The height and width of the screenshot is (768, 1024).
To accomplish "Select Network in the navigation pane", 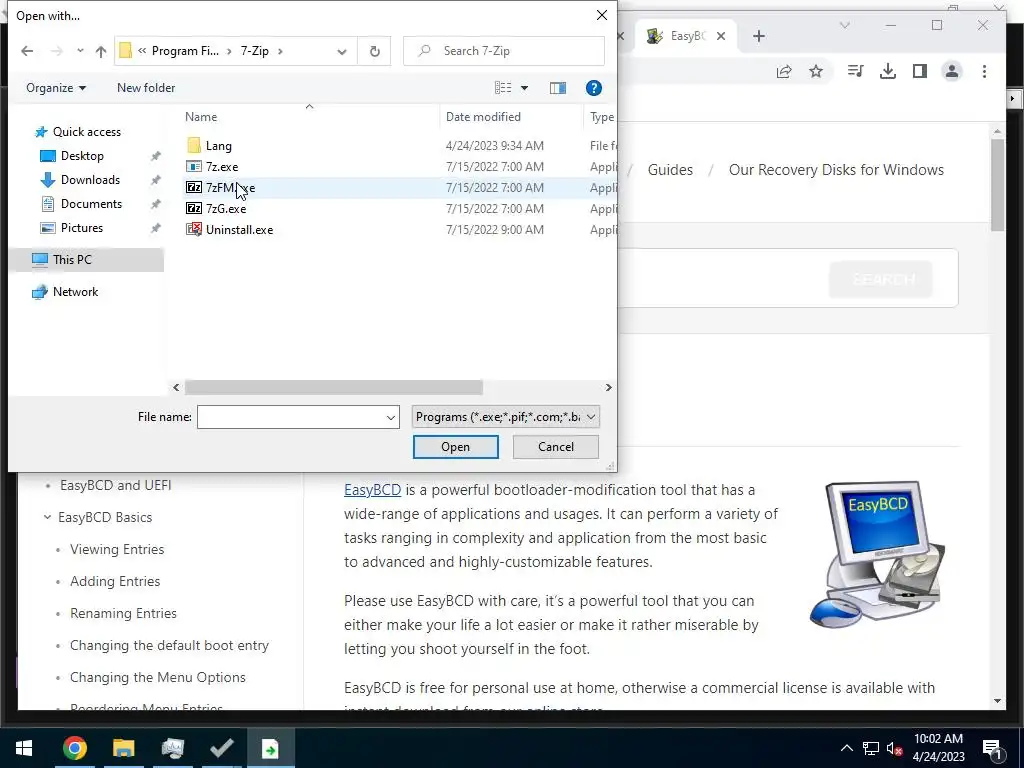I will pyautogui.click(x=75, y=292).
